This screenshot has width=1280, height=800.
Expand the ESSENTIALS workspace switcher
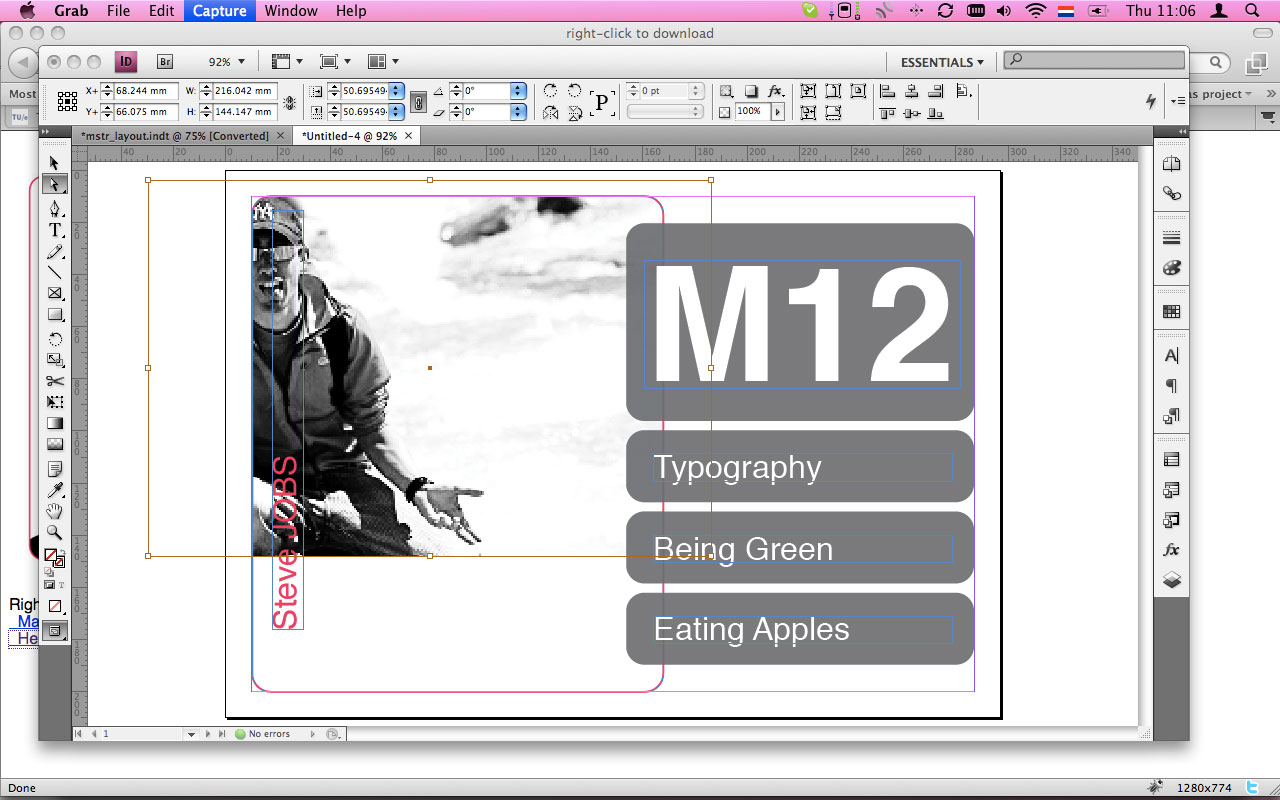(x=942, y=62)
